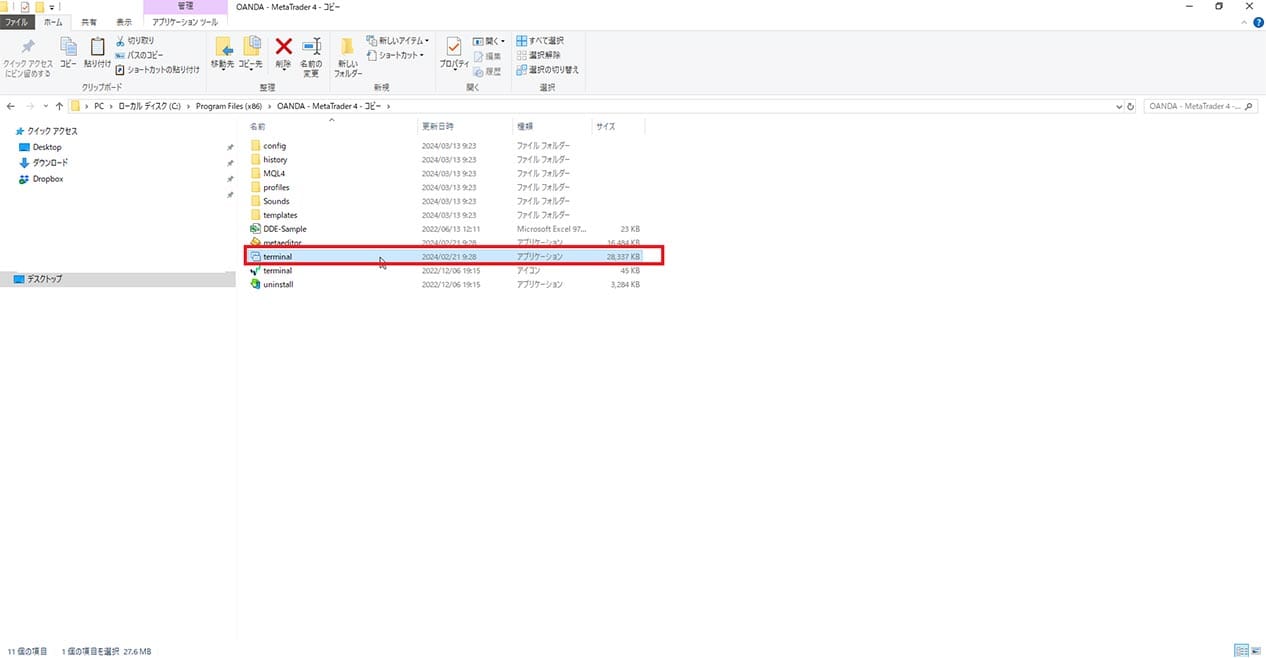Screen dimensions: 1266x658
Task: Click ショートカットの貼り付け (Paste shortcut)
Action: (x=157, y=69)
